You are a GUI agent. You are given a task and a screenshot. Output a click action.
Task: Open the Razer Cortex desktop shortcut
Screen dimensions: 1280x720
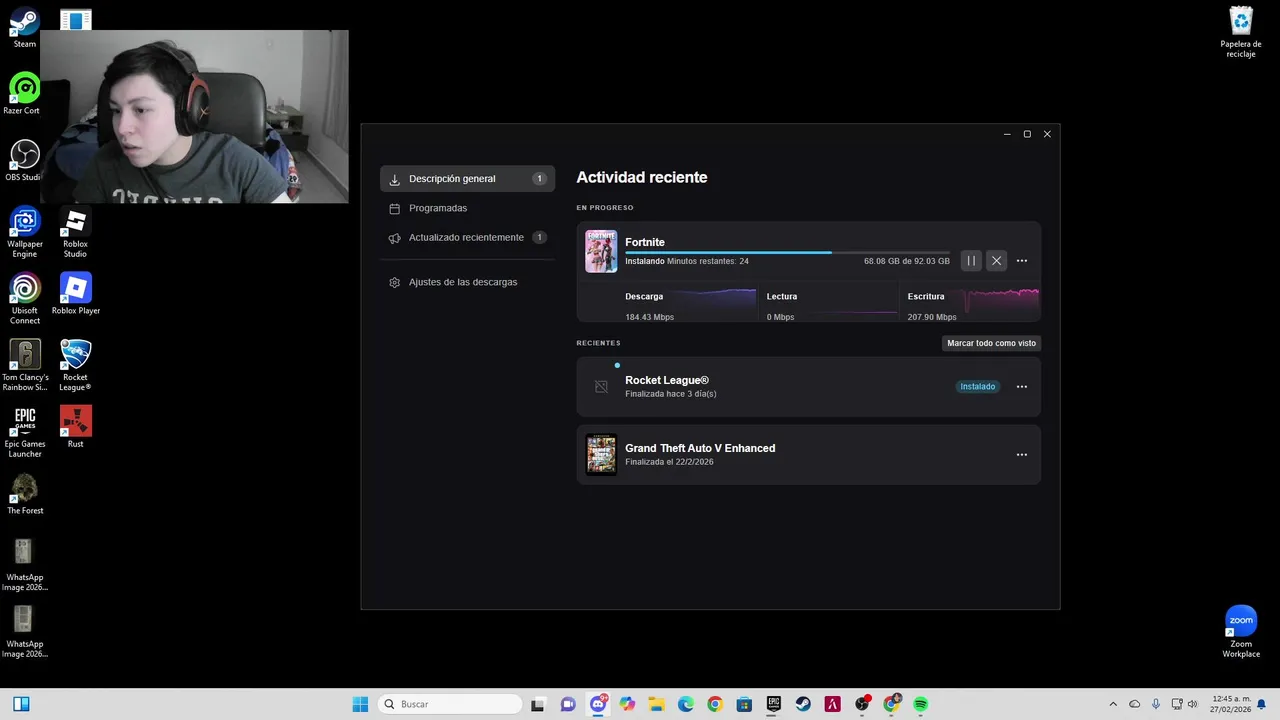pyautogui.click(x=24, y=93)
